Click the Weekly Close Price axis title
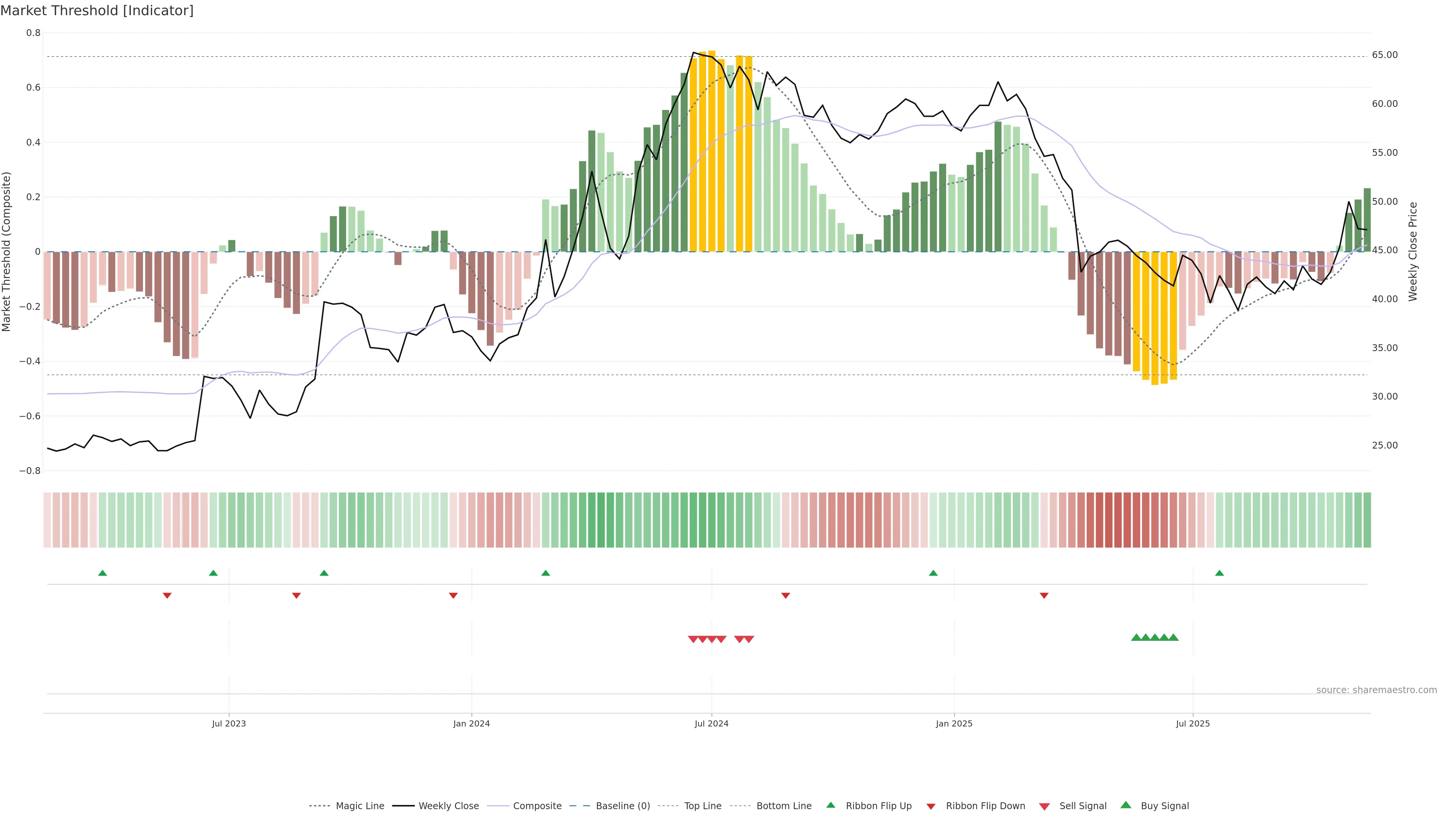Viewport: 1456px width, 819px height. [x=1412, y=251]
